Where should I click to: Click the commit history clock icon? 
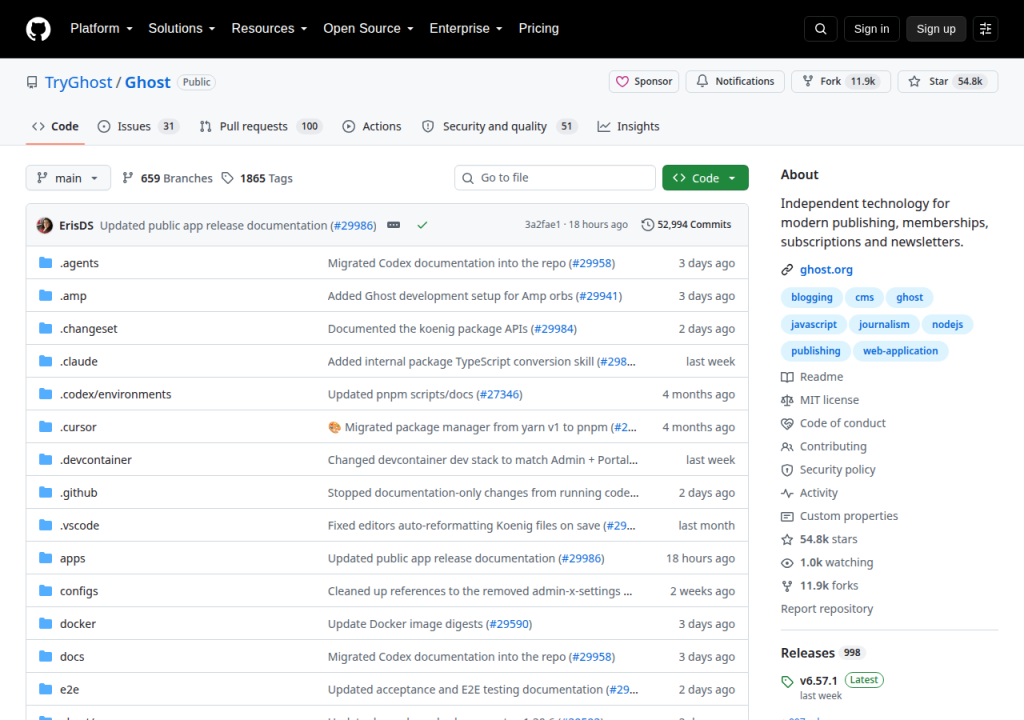[647, 225]
